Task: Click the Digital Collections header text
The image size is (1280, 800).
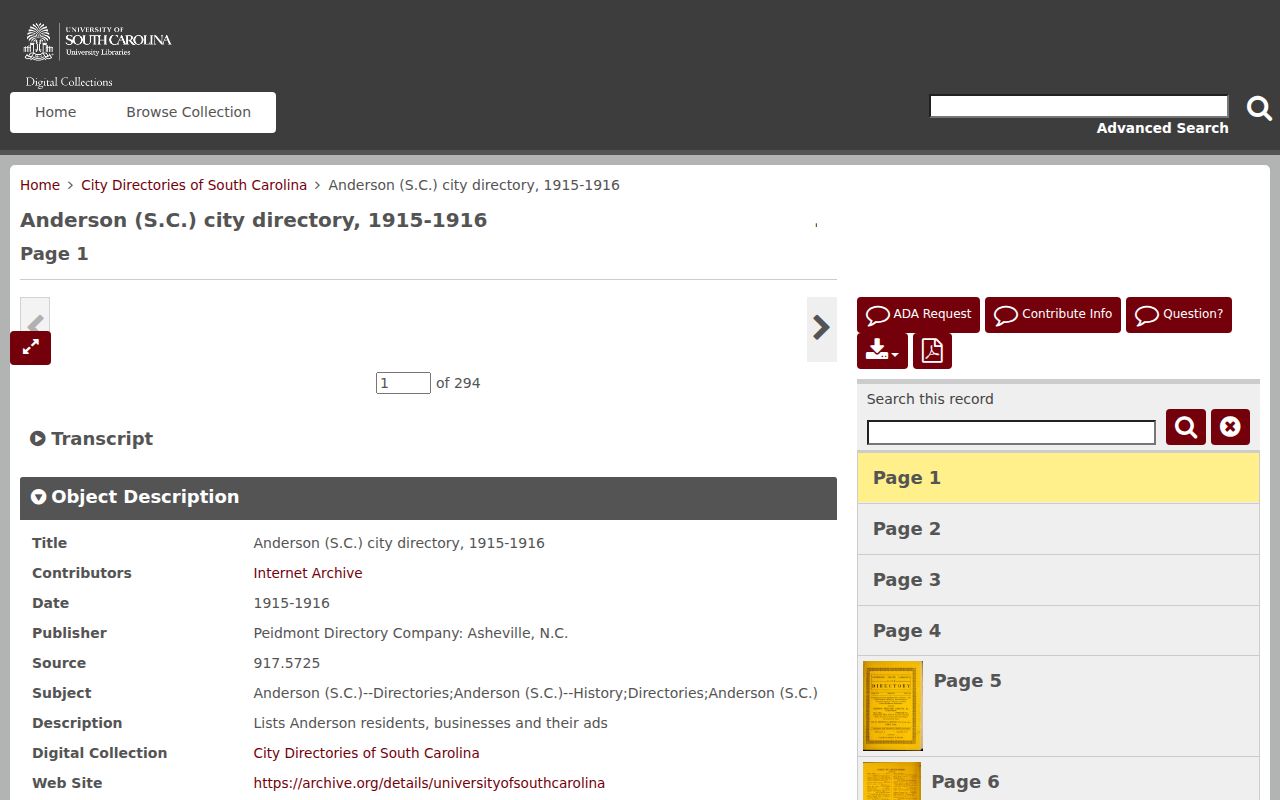Action: pos(69,82)
